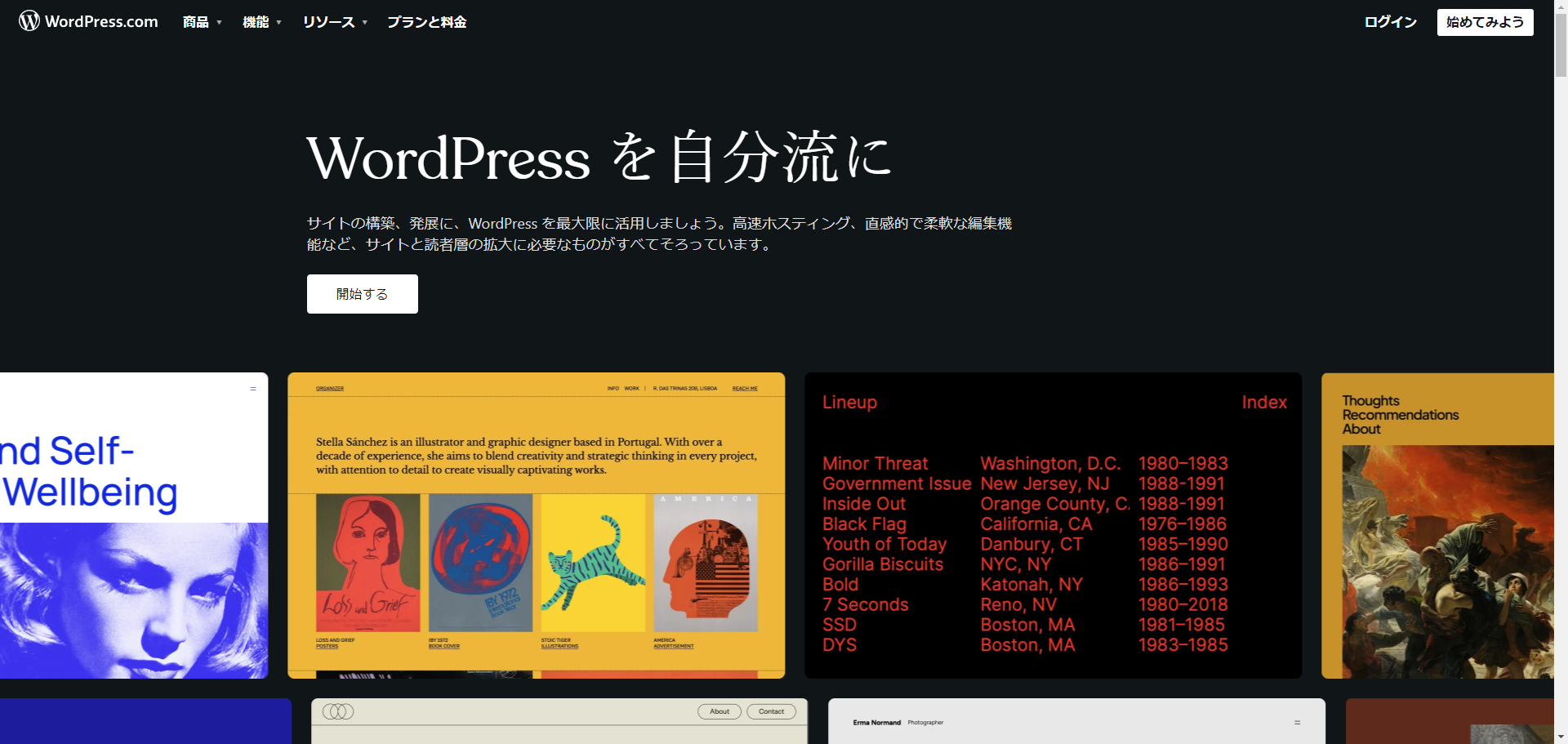Select Bold in the lineup list
The height and width of the screenshot is (744, 1568).
pos(840,584)
